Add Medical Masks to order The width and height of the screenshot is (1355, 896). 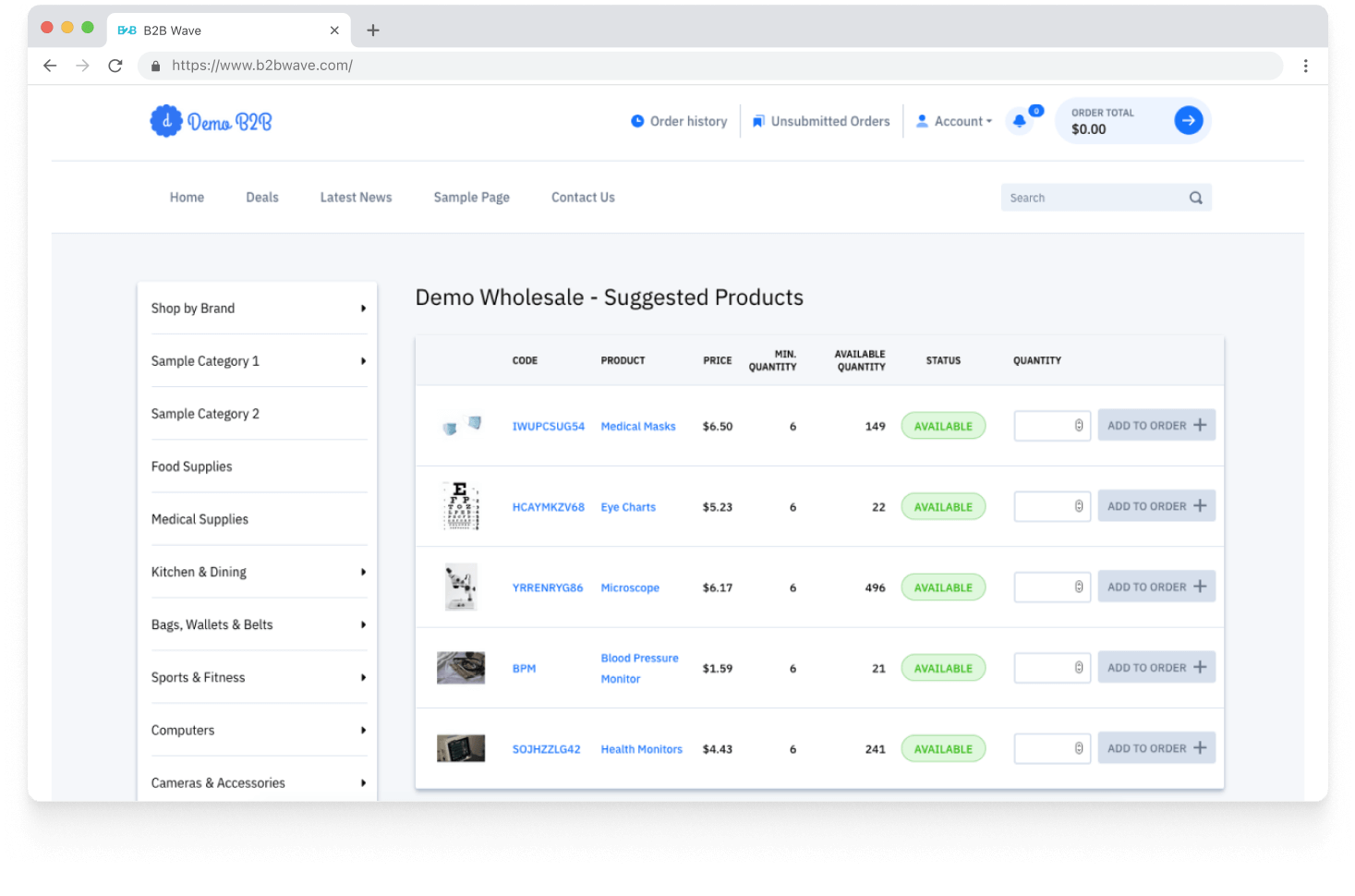tap(1155, 426)
